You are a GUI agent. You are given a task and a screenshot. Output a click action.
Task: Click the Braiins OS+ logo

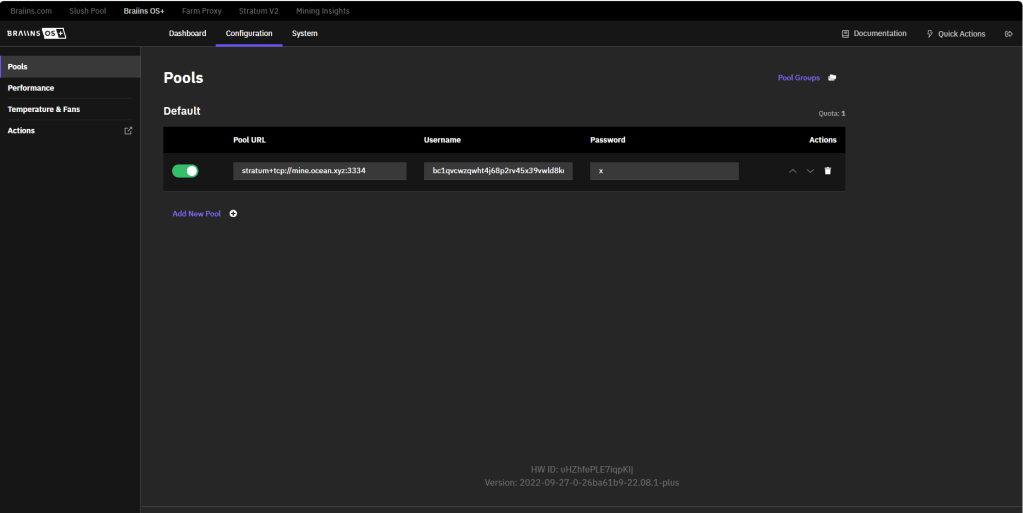(37, 33)
